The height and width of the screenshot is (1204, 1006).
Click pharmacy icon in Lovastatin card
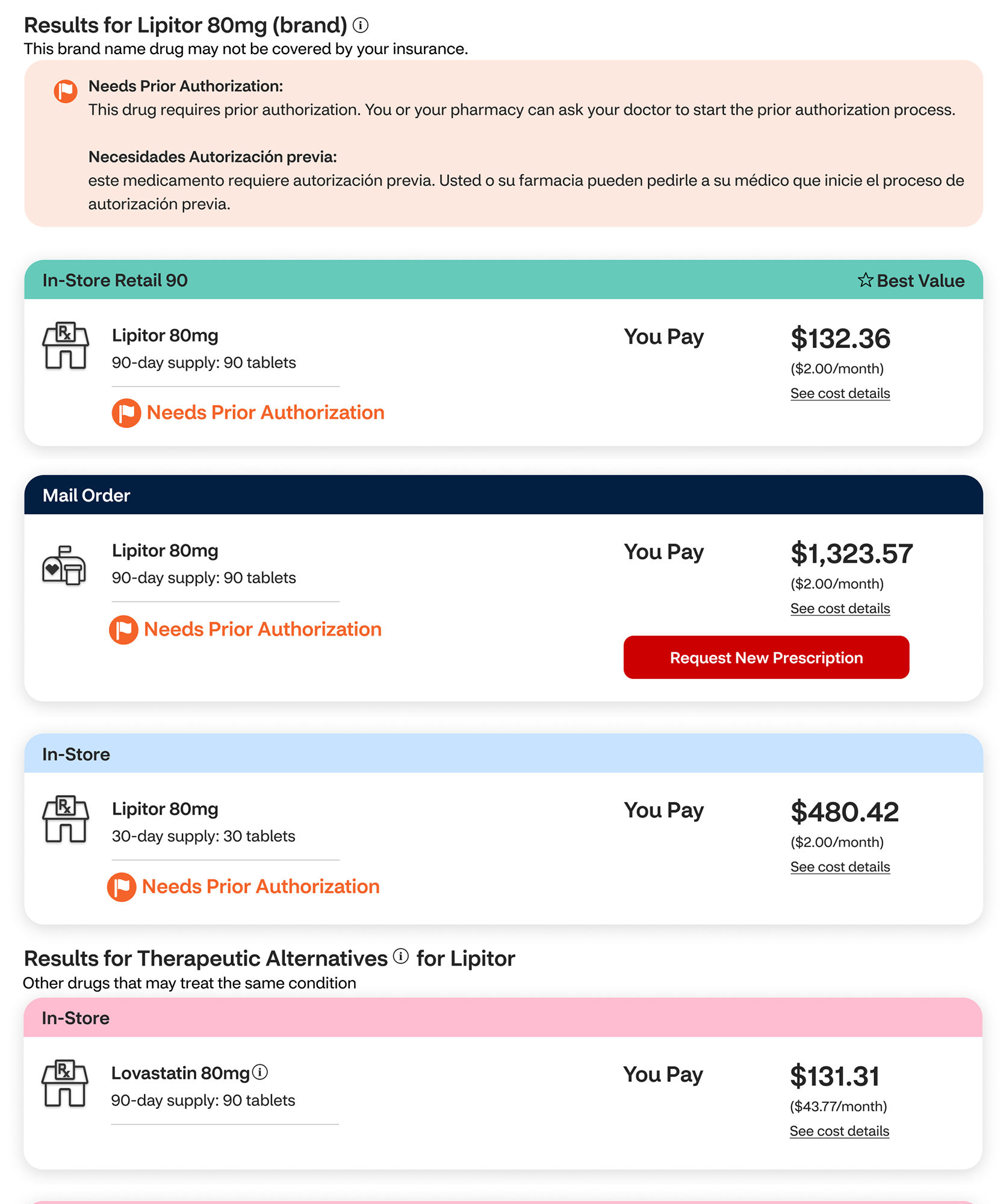click(x=65, y=1083)
